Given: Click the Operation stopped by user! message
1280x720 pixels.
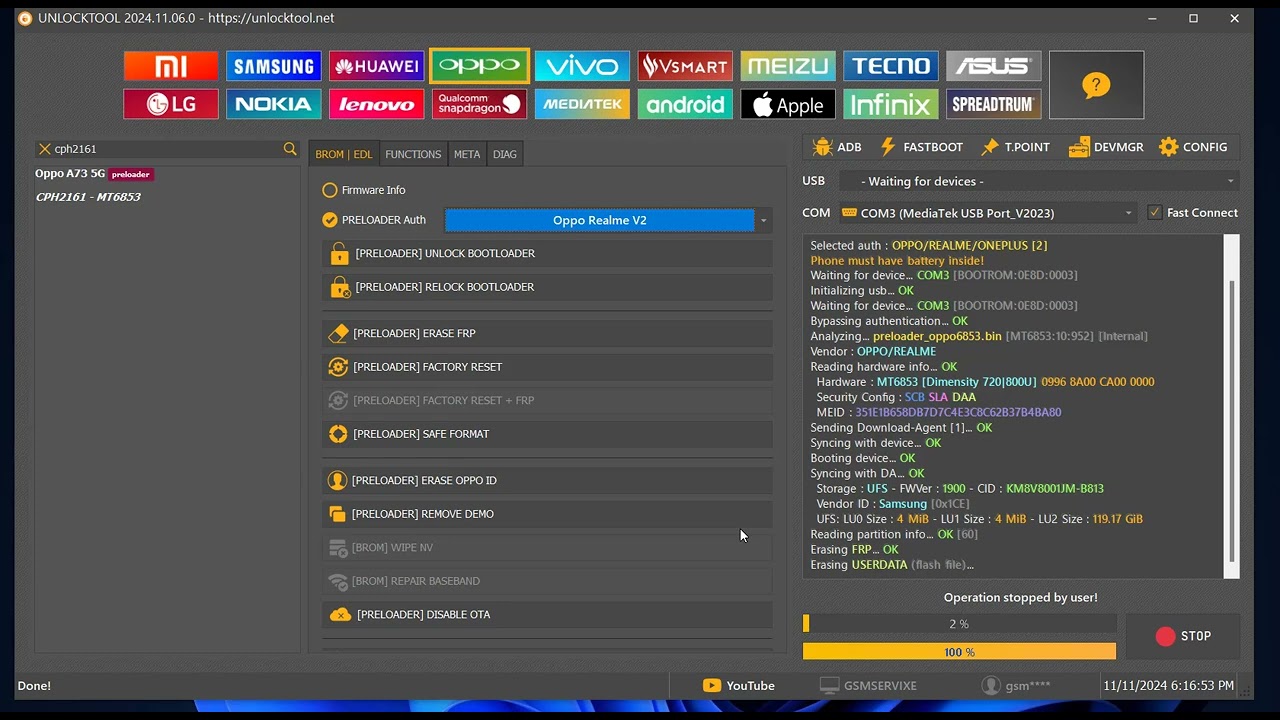Looking at the screenshot, I should point(1021,598).
